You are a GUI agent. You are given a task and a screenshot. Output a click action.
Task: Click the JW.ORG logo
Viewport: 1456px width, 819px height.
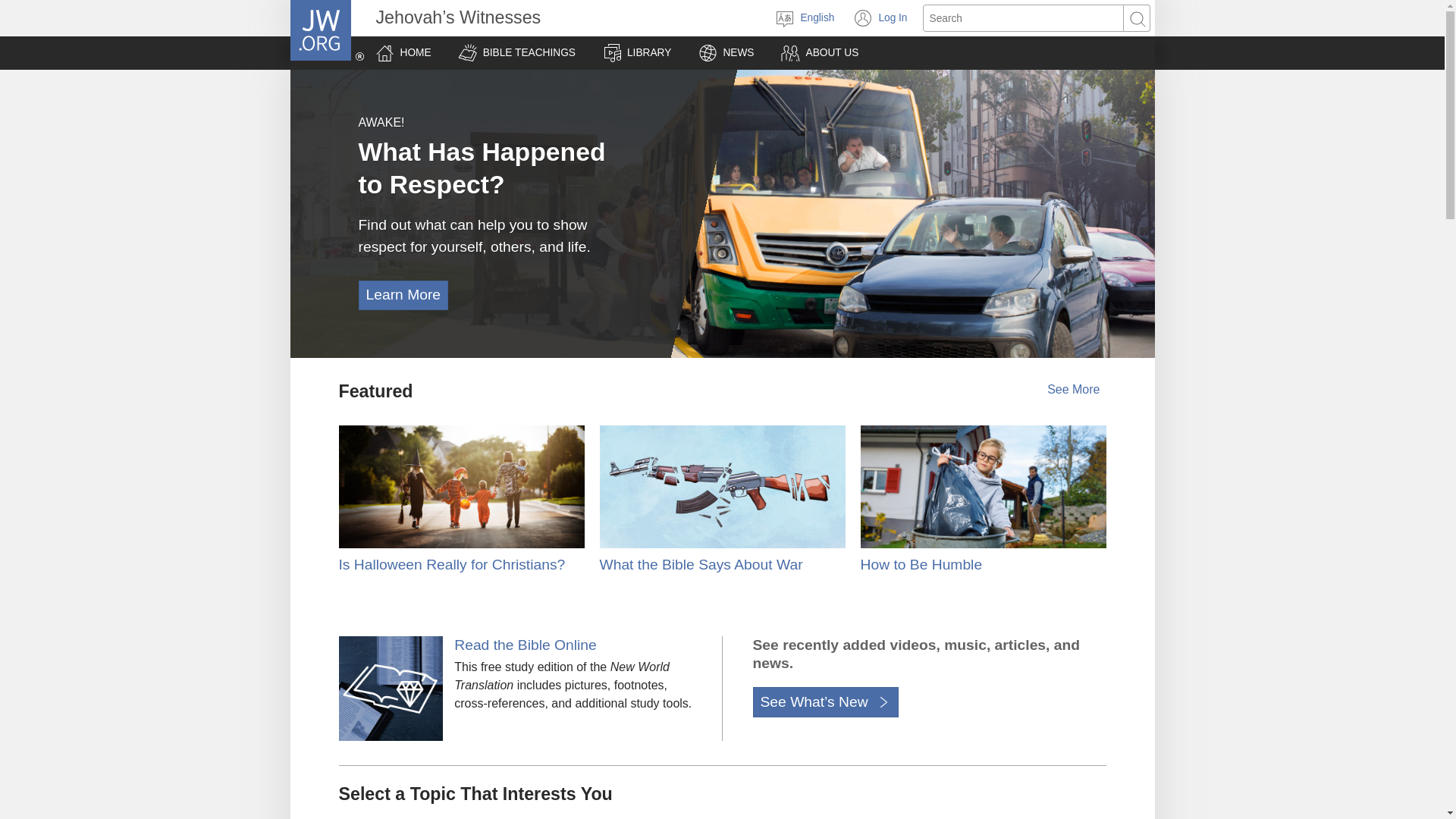tap(320, 30)
